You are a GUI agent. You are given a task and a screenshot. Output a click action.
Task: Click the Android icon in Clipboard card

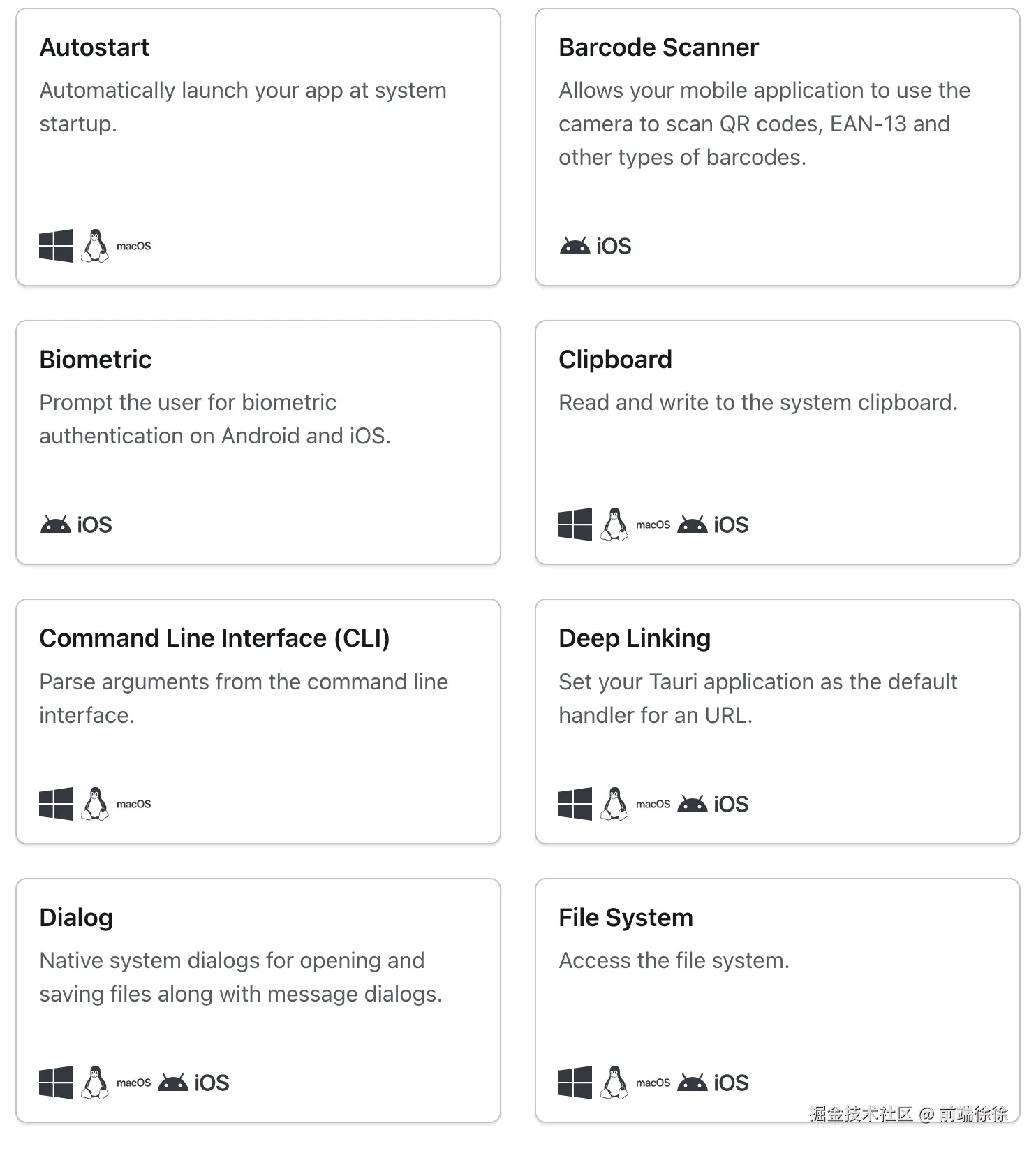(692, 525)
